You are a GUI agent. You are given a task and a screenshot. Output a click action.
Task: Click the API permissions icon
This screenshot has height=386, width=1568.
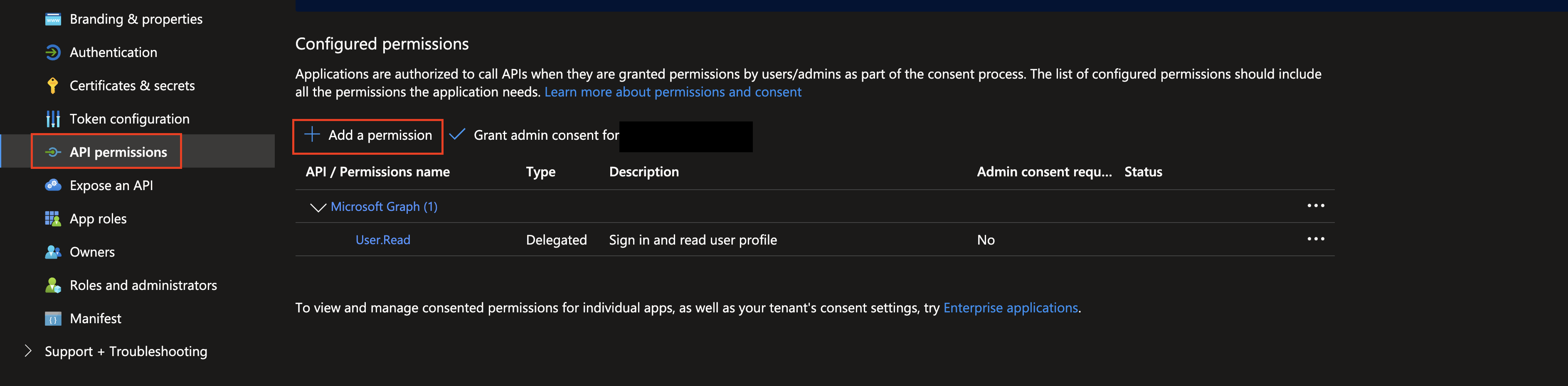click(53, 152)
